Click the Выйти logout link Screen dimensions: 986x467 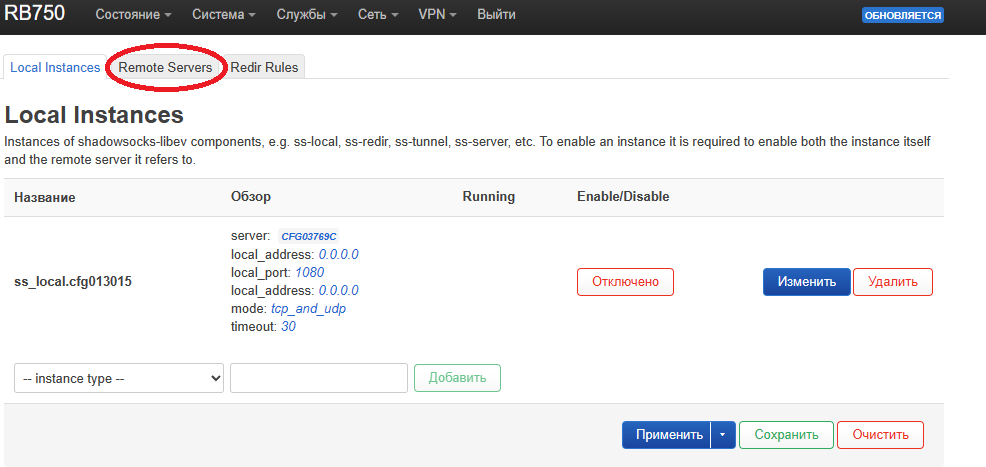[x=497, y=15]
